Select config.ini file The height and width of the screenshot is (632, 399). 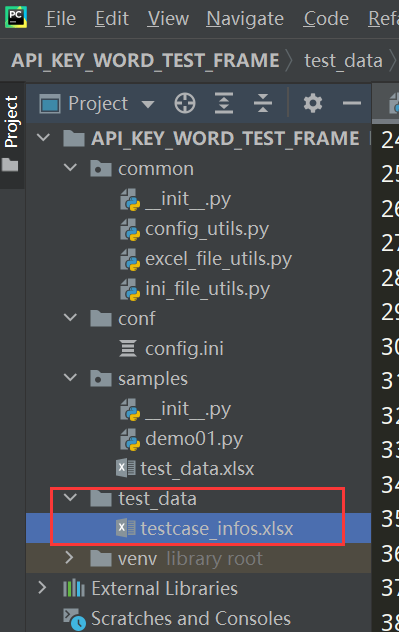184,349
